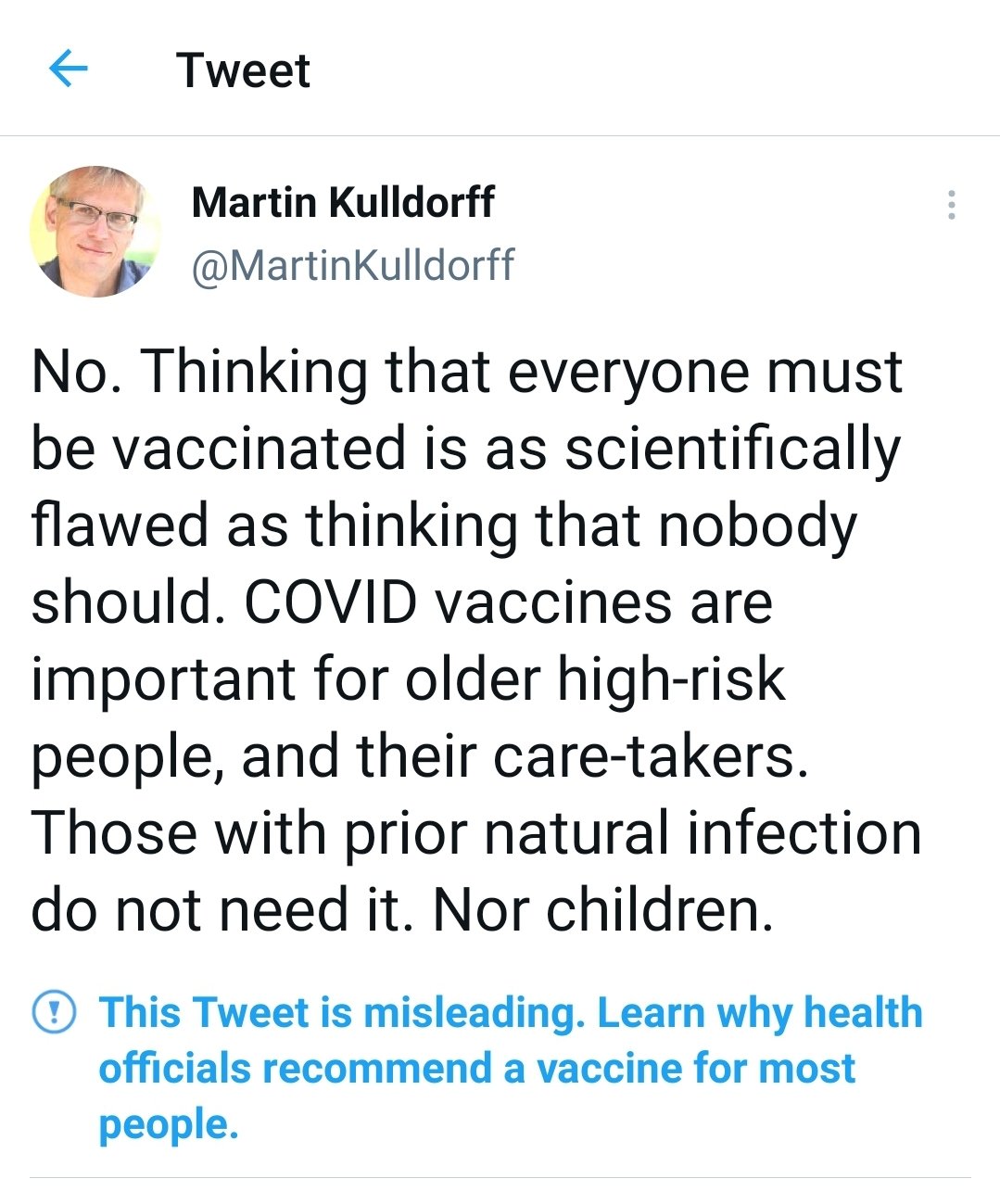Click 'flawed as thinking that nobody' text line
The height and width of the screenshot is (1204, 1000).
[x=445, y=526]
